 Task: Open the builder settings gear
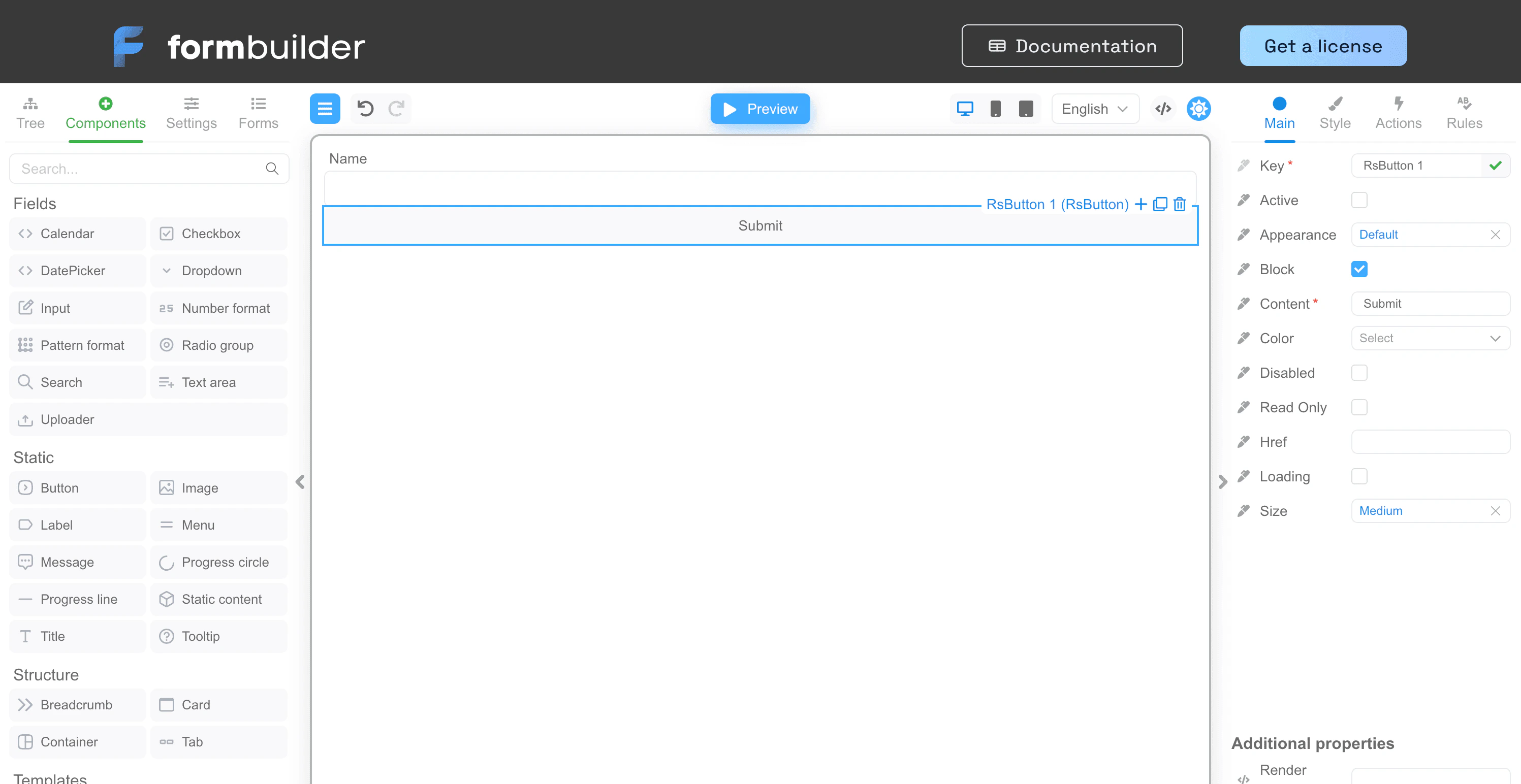[x=1198, y=109]
